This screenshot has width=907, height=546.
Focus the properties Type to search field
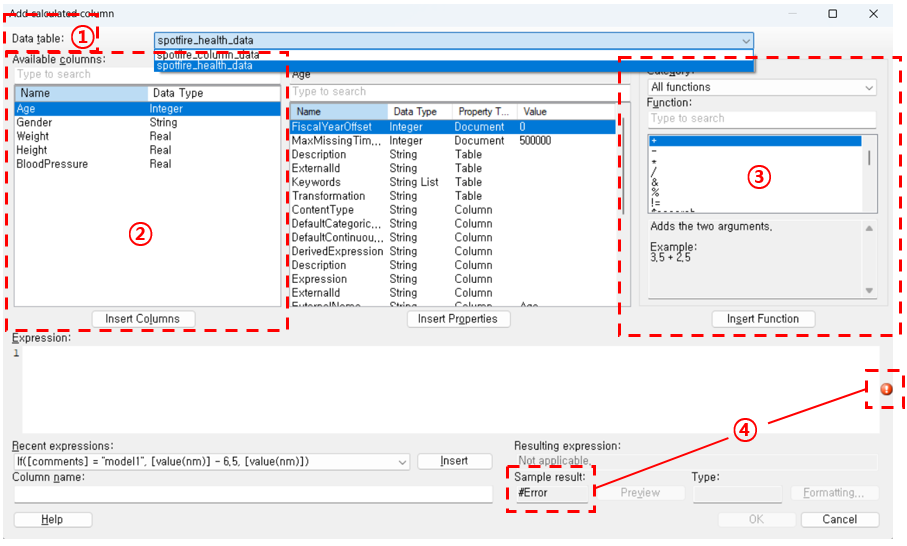click(460, 91)
